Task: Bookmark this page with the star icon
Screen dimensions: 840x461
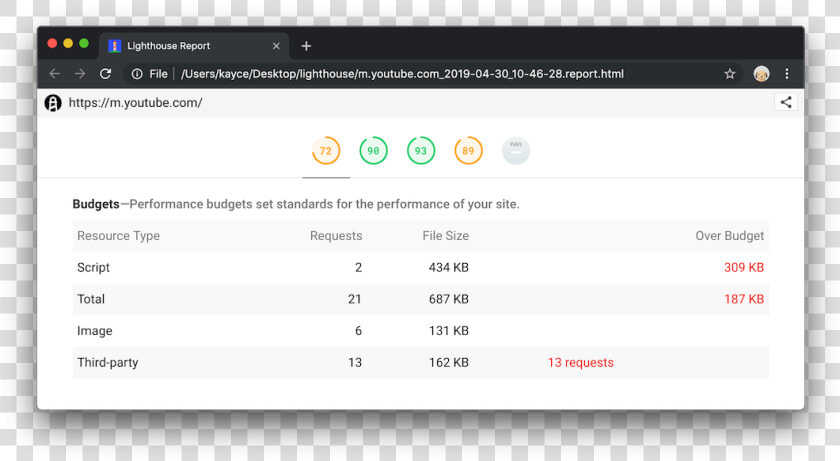Action: 730,74
